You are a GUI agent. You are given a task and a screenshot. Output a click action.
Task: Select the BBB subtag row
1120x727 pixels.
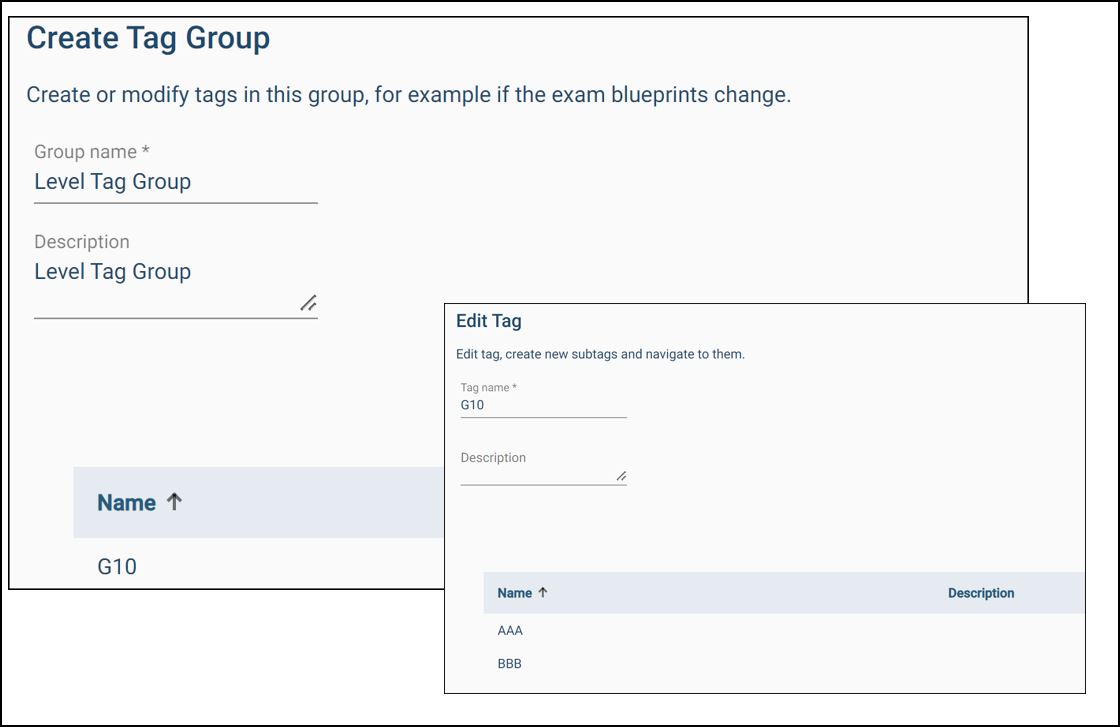coord(510,663)
